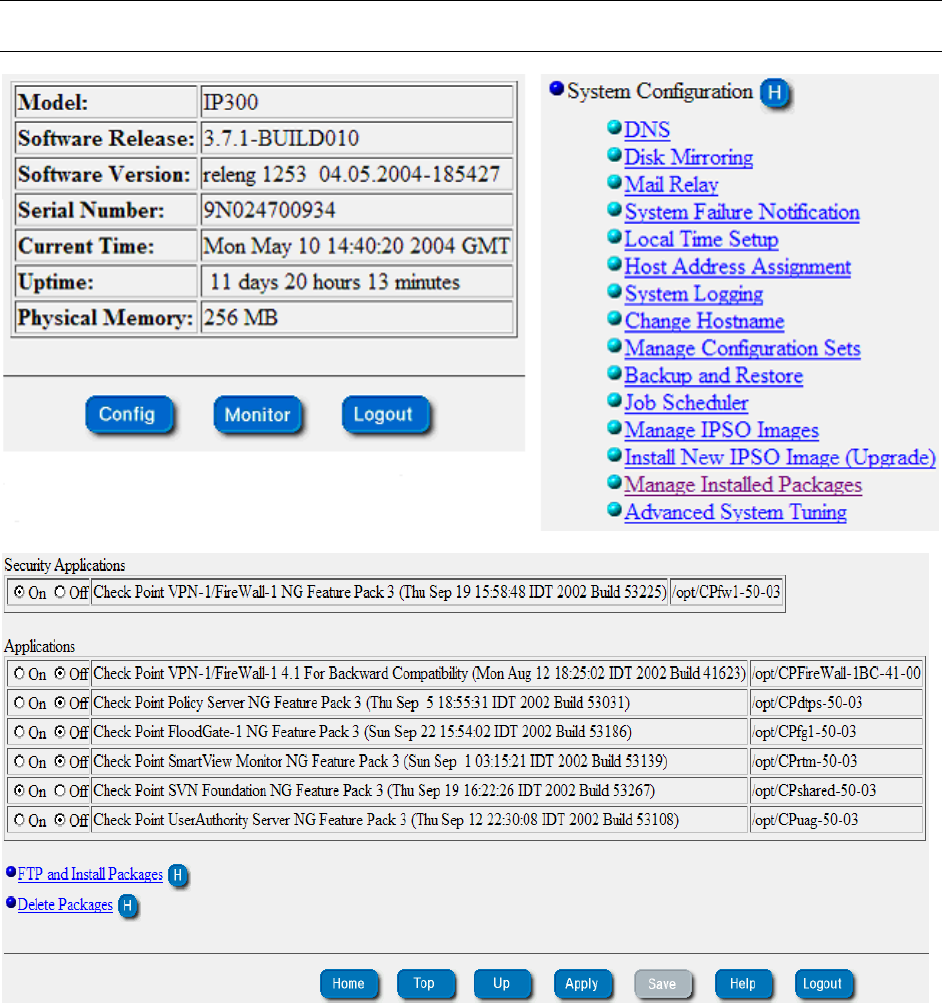The image size is (942, 1003).
Task: Turn On VPN-1/FireWall-1 4.1 Backward Compatibility
Action: [19, 673]
